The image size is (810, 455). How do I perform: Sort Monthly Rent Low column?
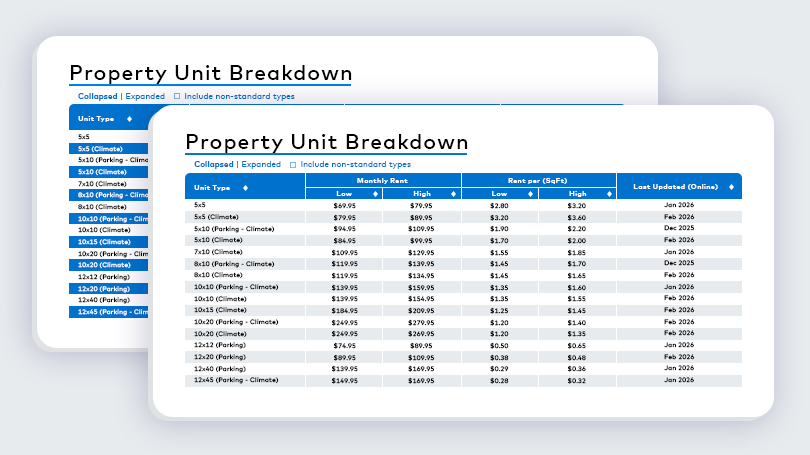375,194
